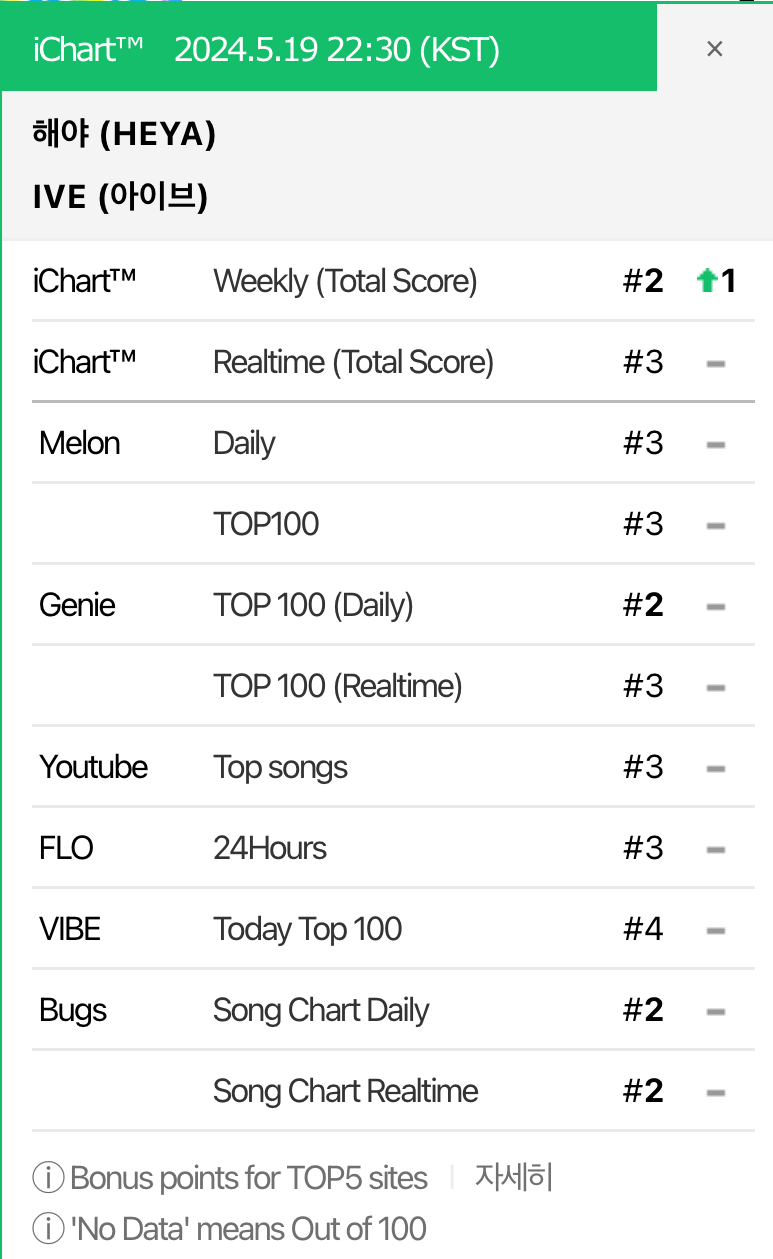Click the #4 rank on VIBE row
Screen dimensions: 773x1259
click(x=643, y=929)
